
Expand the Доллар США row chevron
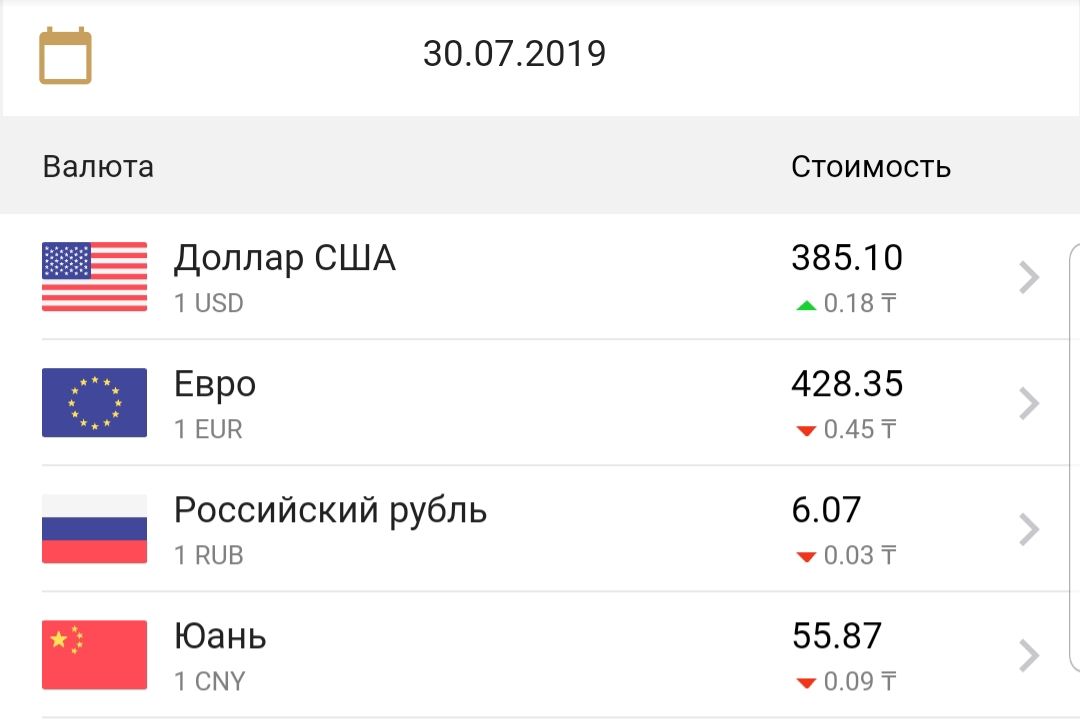[1028, 278]
